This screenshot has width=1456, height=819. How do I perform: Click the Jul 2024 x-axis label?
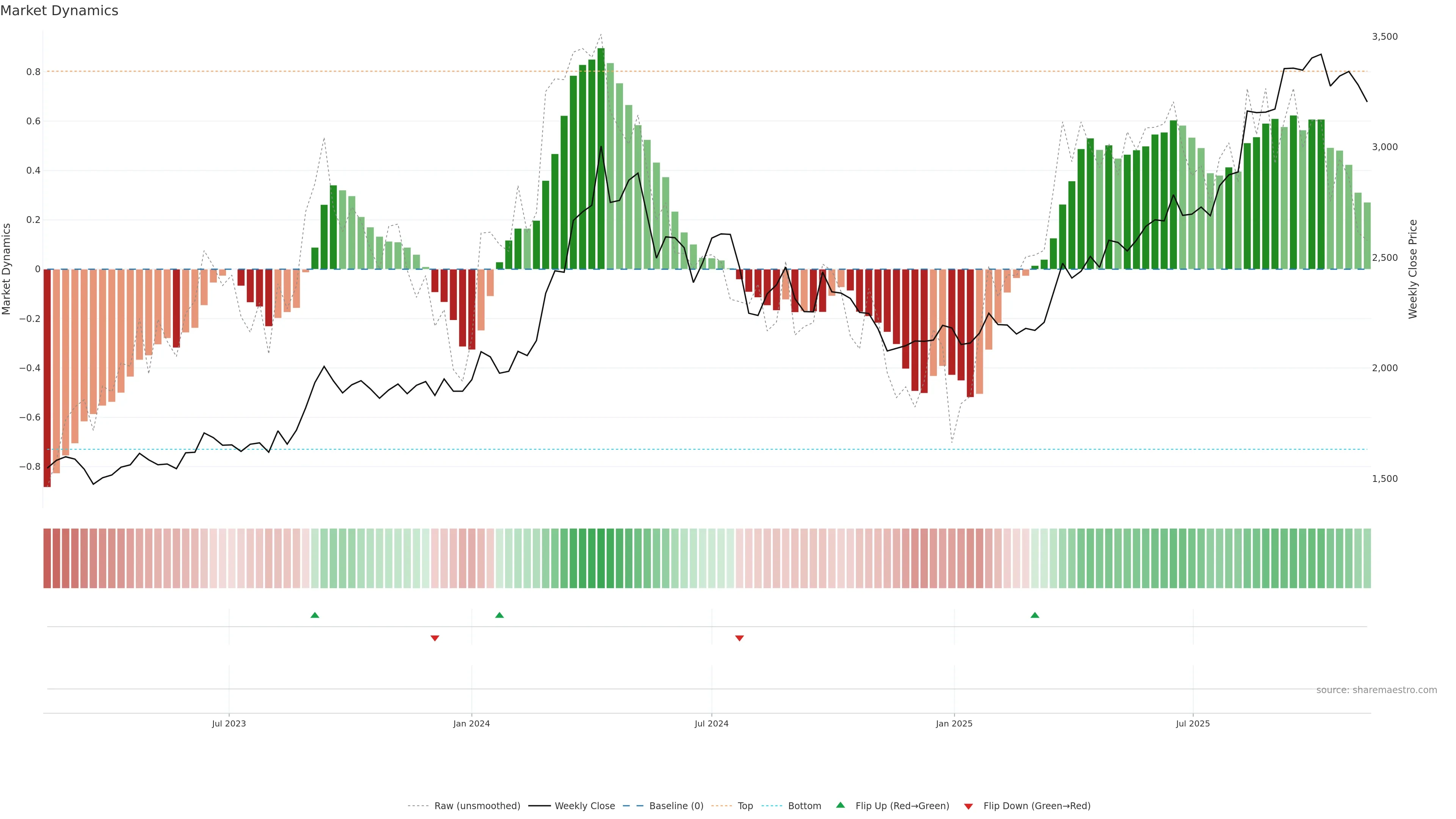click(711, 723)
